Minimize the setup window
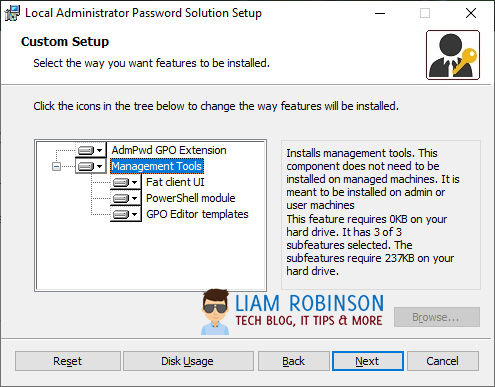 (380, 13)
